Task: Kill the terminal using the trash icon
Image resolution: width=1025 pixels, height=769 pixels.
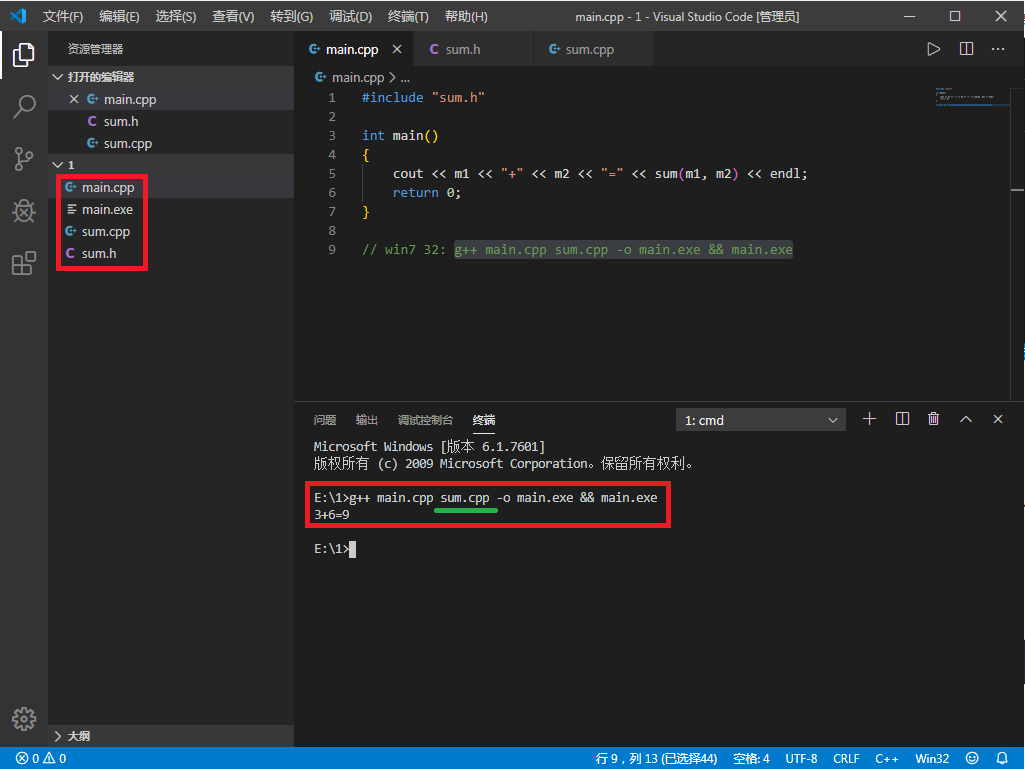Action: coord(933,419)
